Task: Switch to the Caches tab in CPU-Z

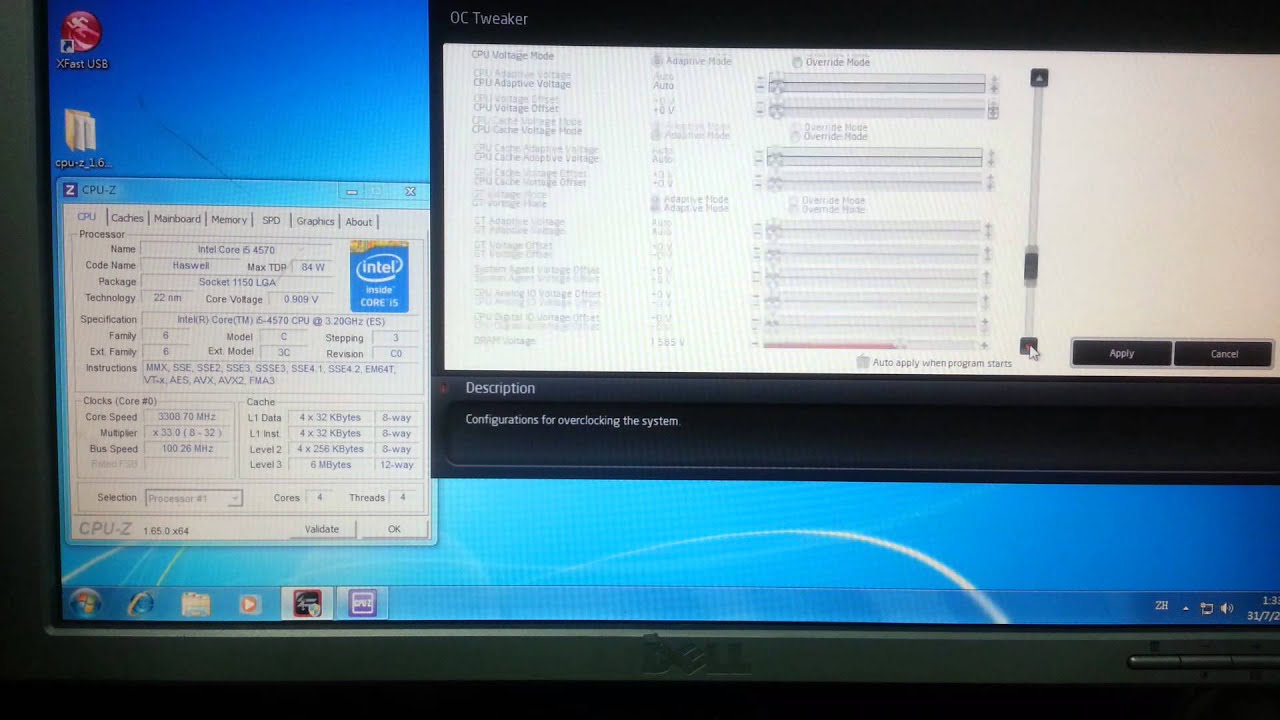Action: tap(127, 219)
